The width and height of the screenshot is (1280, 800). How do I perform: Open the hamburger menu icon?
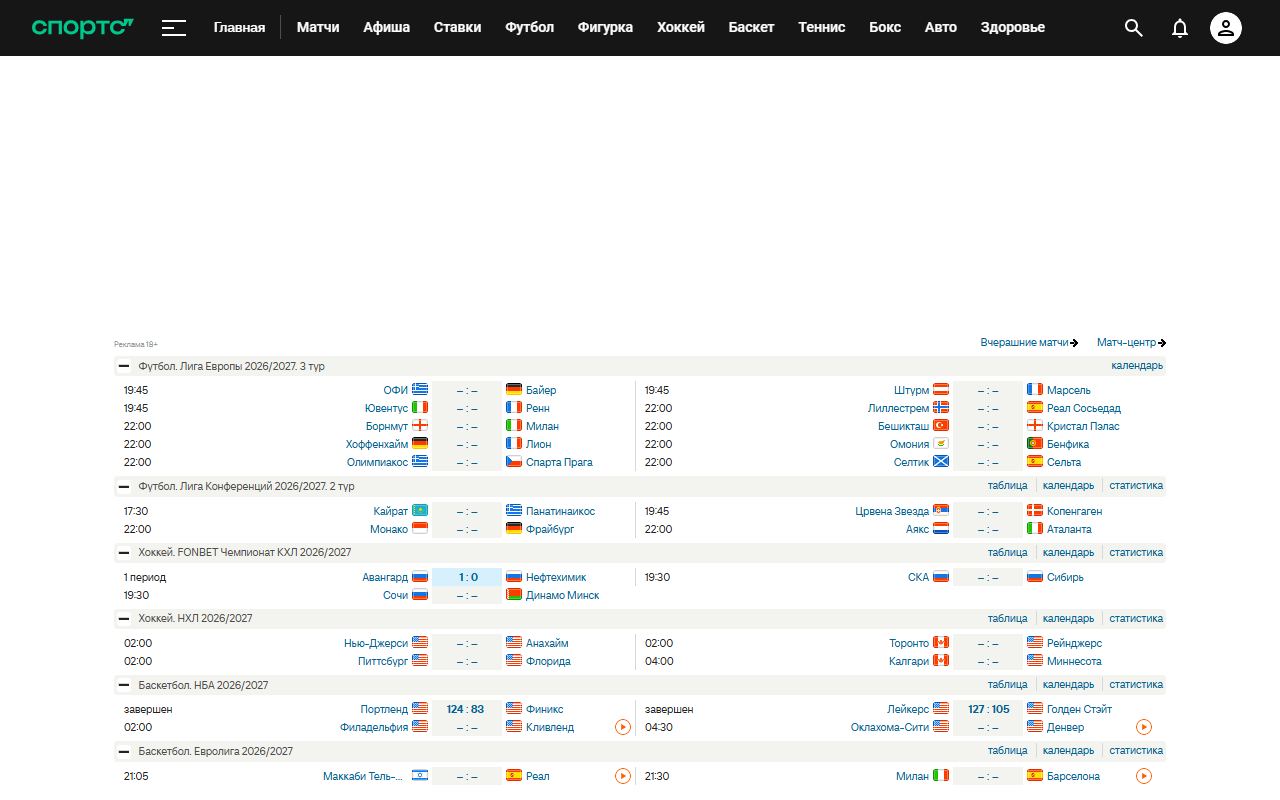[174, 28]
